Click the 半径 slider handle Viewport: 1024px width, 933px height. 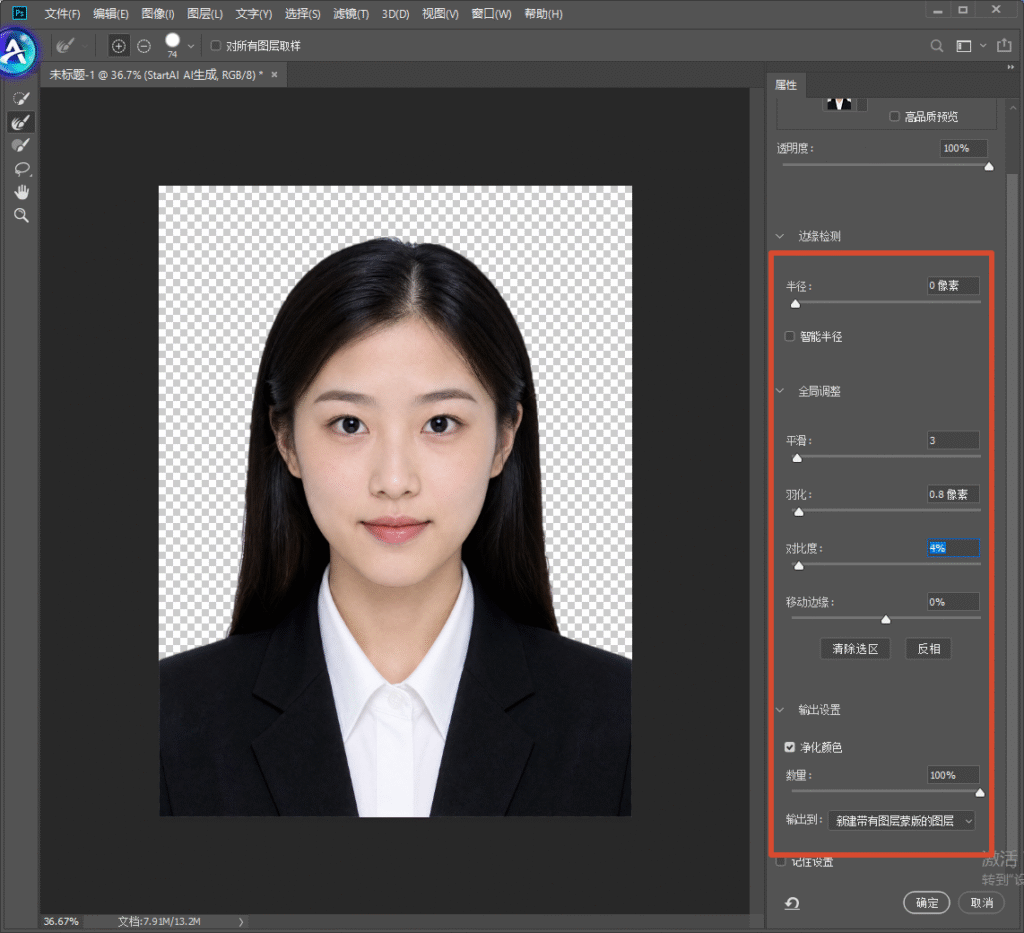pos(795,304)
